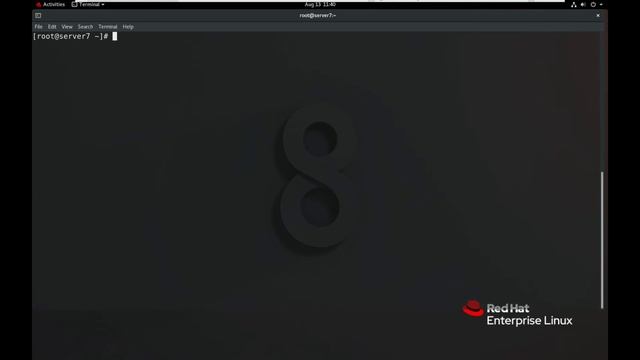This screenshot has width=640, height=360.
Task: Open the Terminal app menu in top bar
Action: [88, 4]
